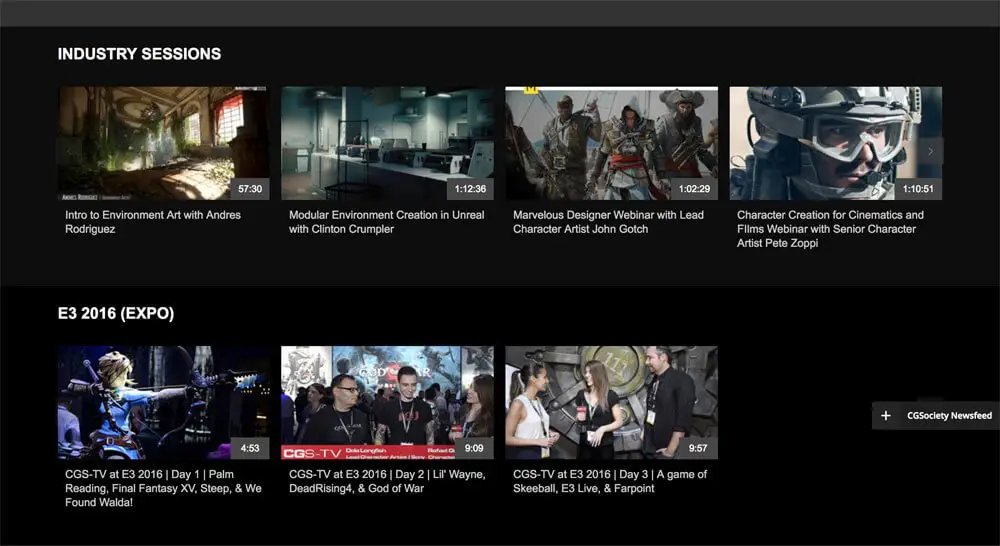Open Intro to Environment Art video thumbnail
This screenshot has width=1000, height=546.
(163, 144)
